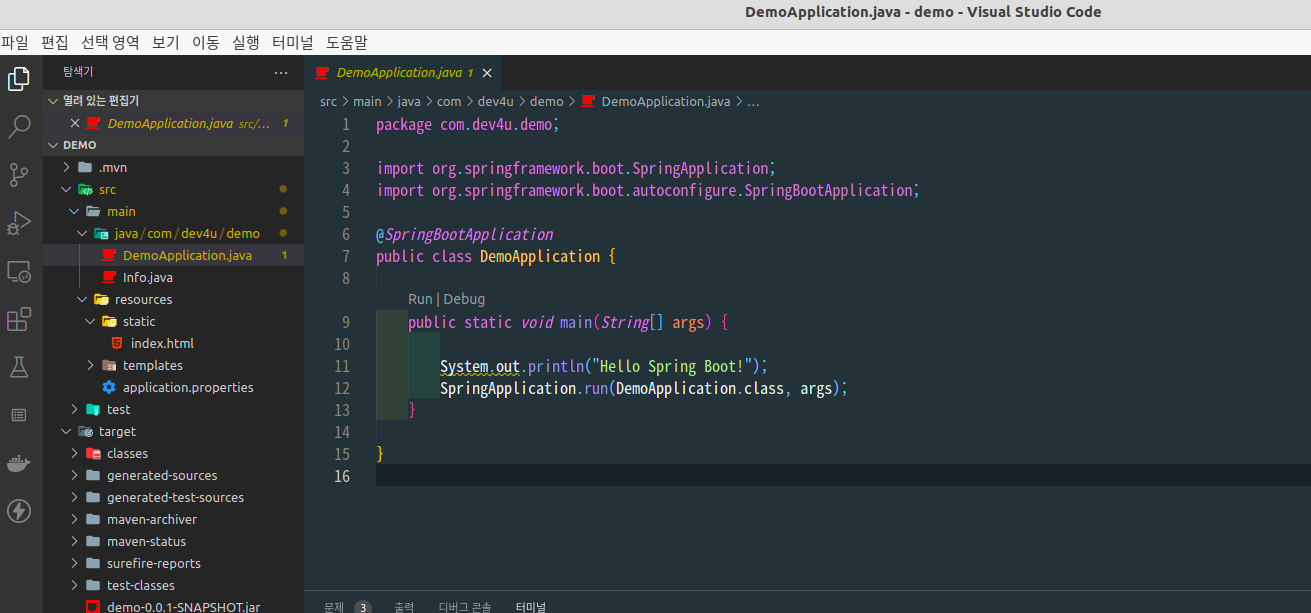Open the 보기 menu
Image resolution: width=1311 pixels, height=613 pixels.
coord(166,42)
